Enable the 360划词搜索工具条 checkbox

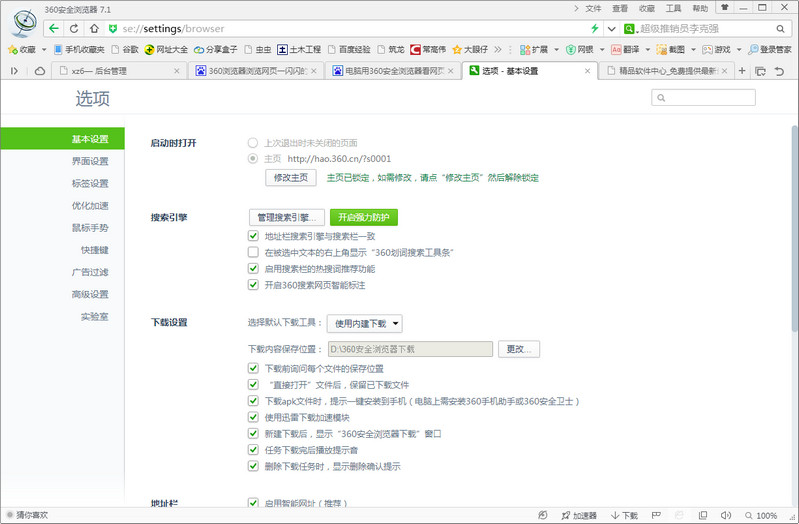(253, 253)
